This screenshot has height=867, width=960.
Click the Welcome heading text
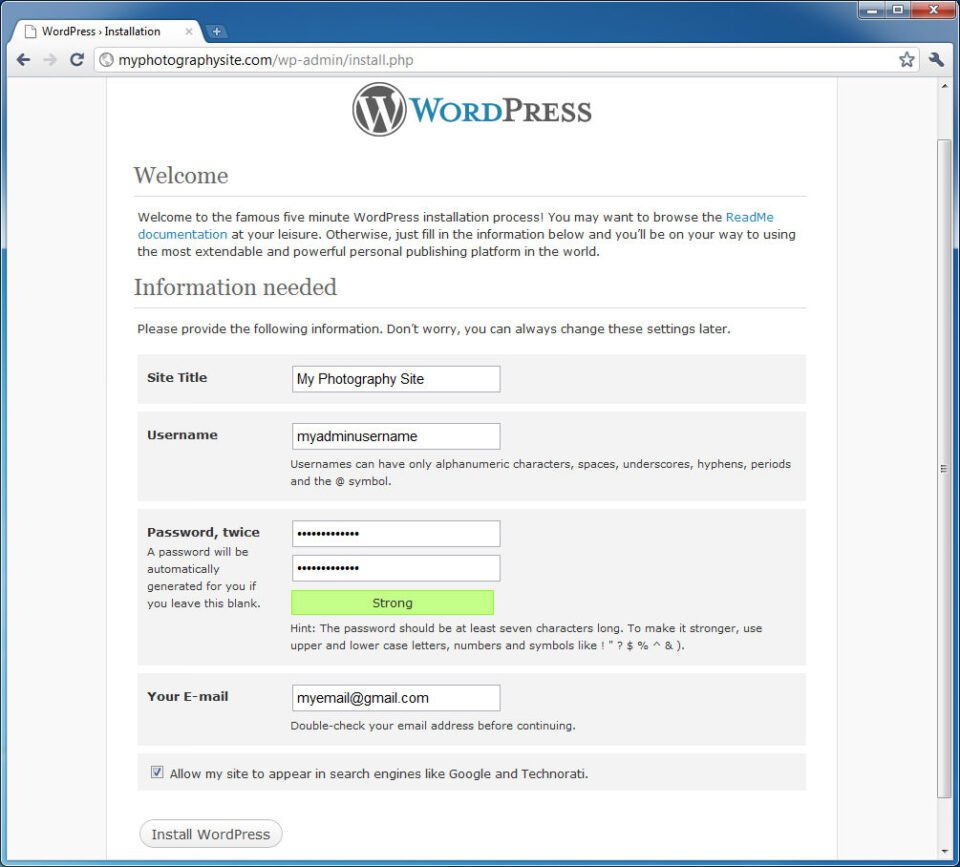coord(181,176)
